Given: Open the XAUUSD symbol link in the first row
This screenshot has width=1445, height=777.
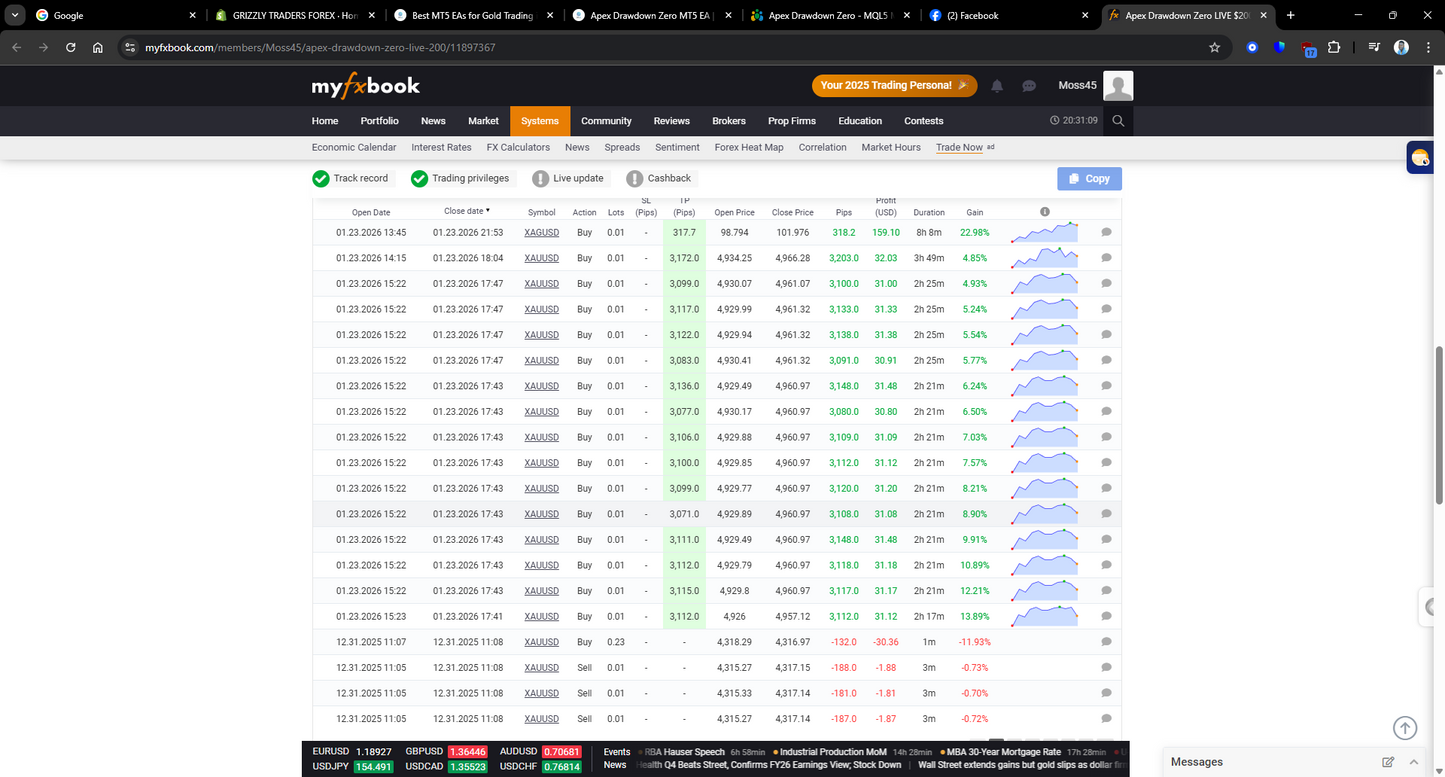Looking at the screenshot, I should [x=541, y=232].
